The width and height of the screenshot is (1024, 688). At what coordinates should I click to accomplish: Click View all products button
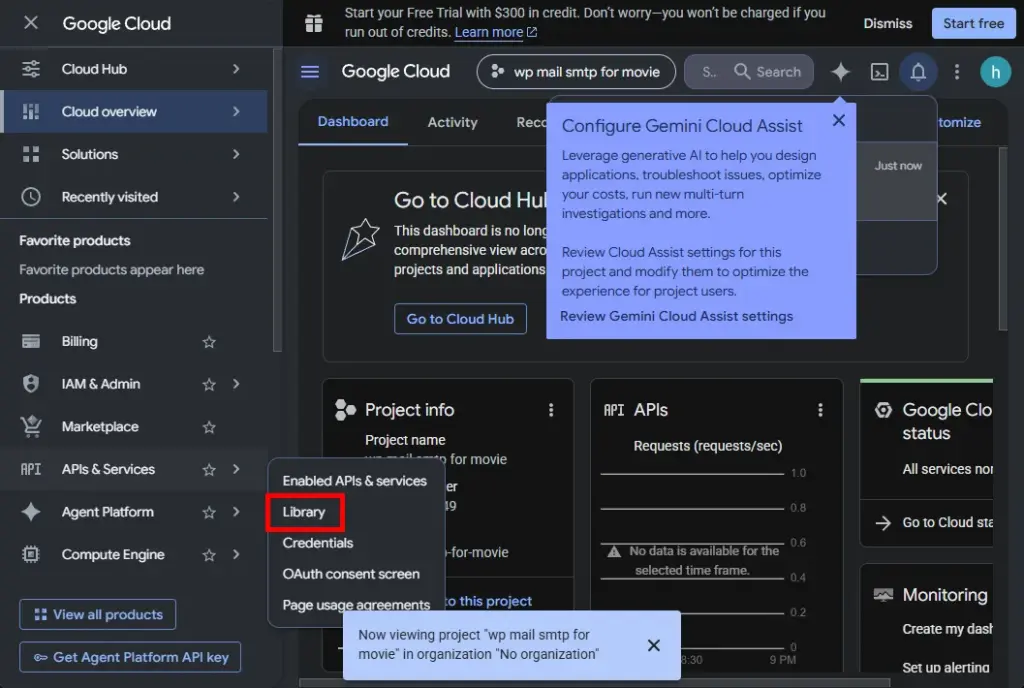[97, 614]
